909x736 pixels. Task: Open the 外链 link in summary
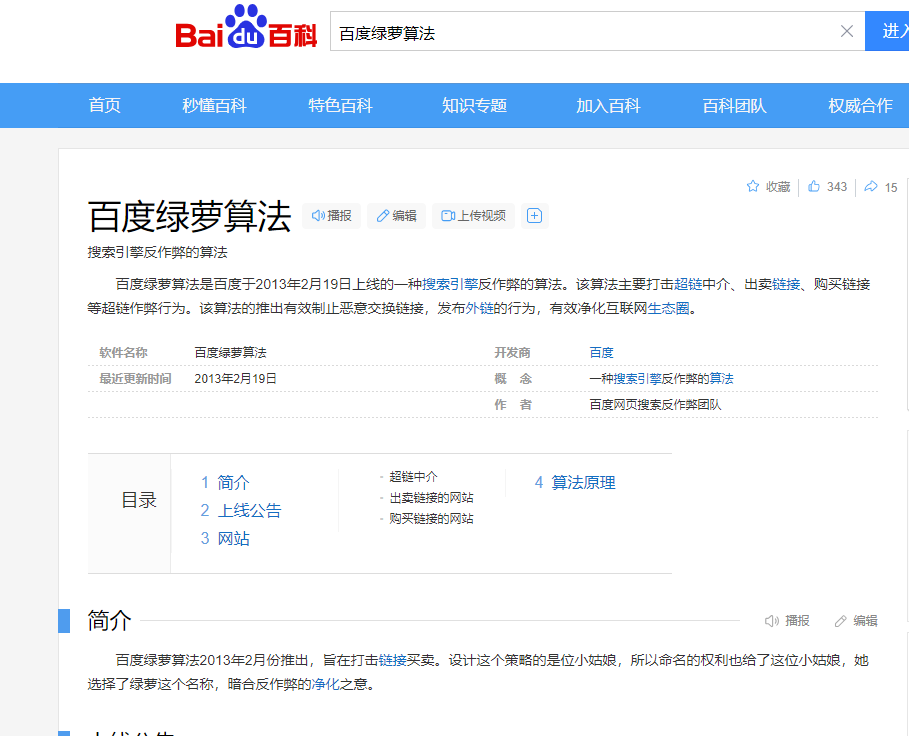point(479,308)
